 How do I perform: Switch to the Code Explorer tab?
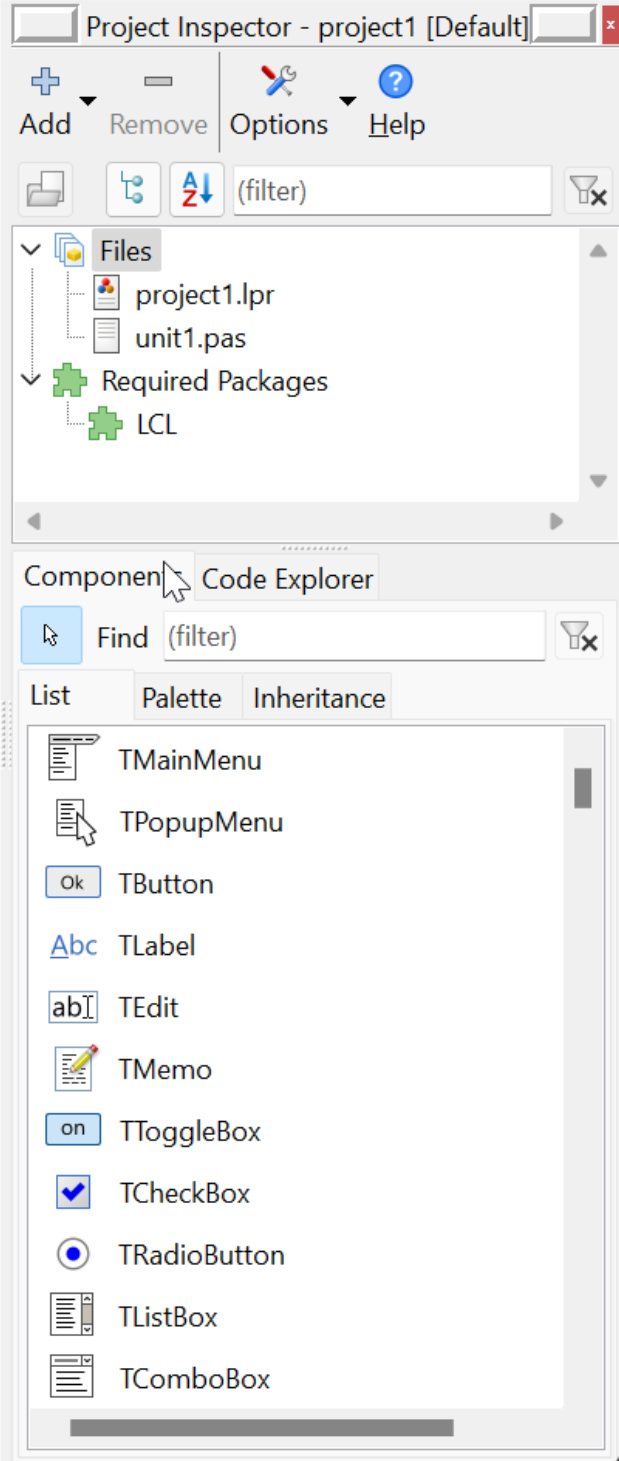[287, 577]
